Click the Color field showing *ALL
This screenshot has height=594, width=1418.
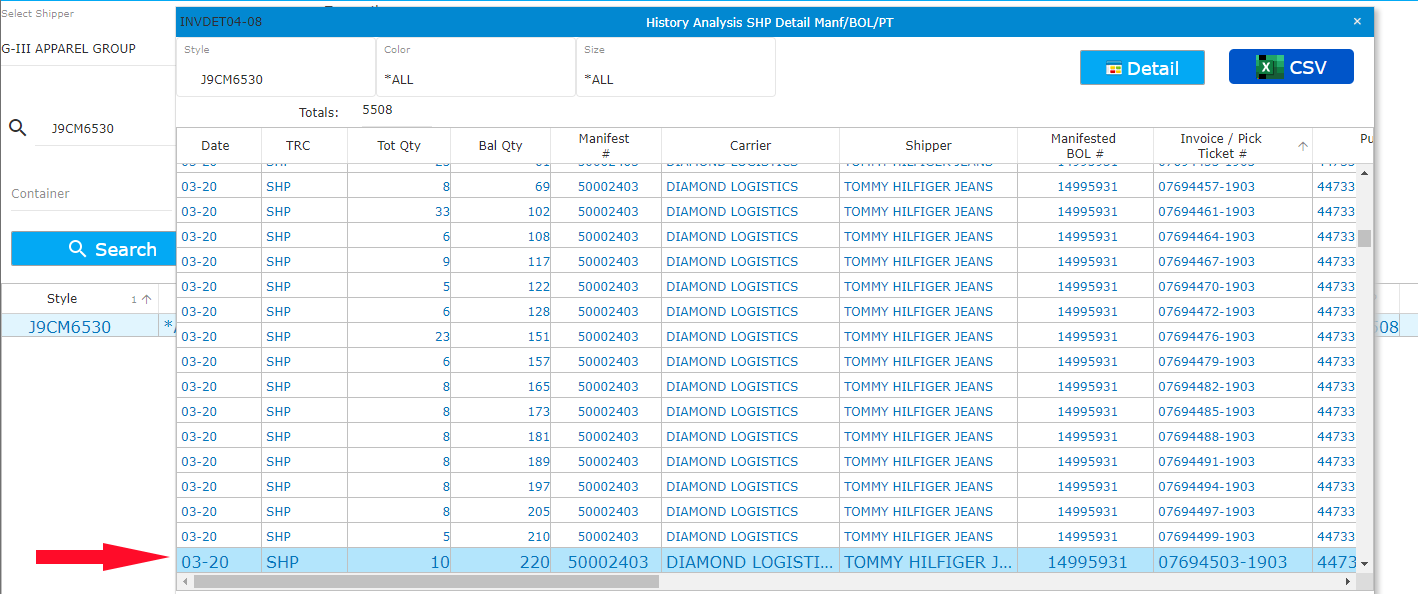pos(476,68)
